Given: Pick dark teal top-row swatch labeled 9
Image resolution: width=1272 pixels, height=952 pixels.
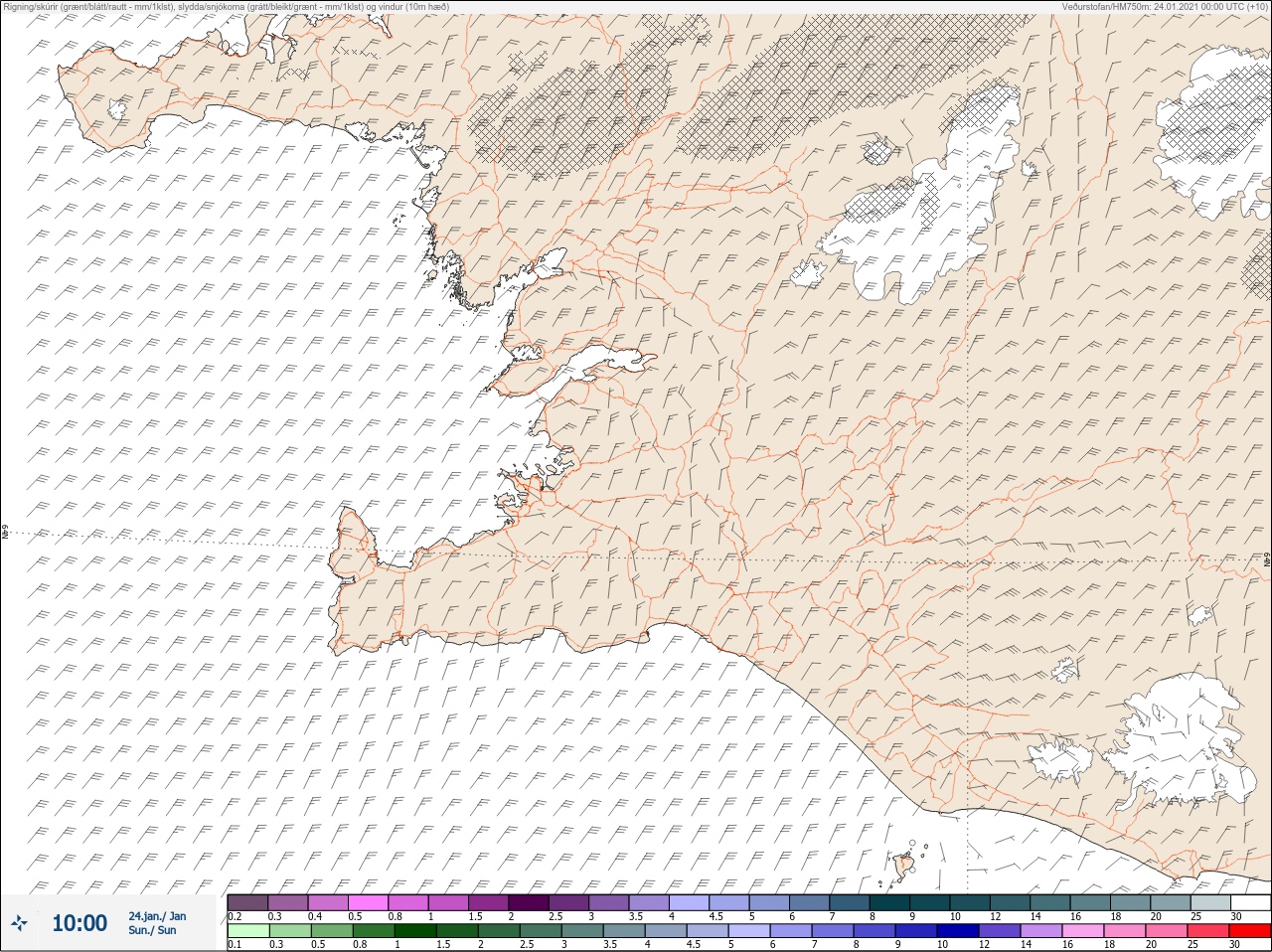Looking at the screenshot, I should 929,902.
